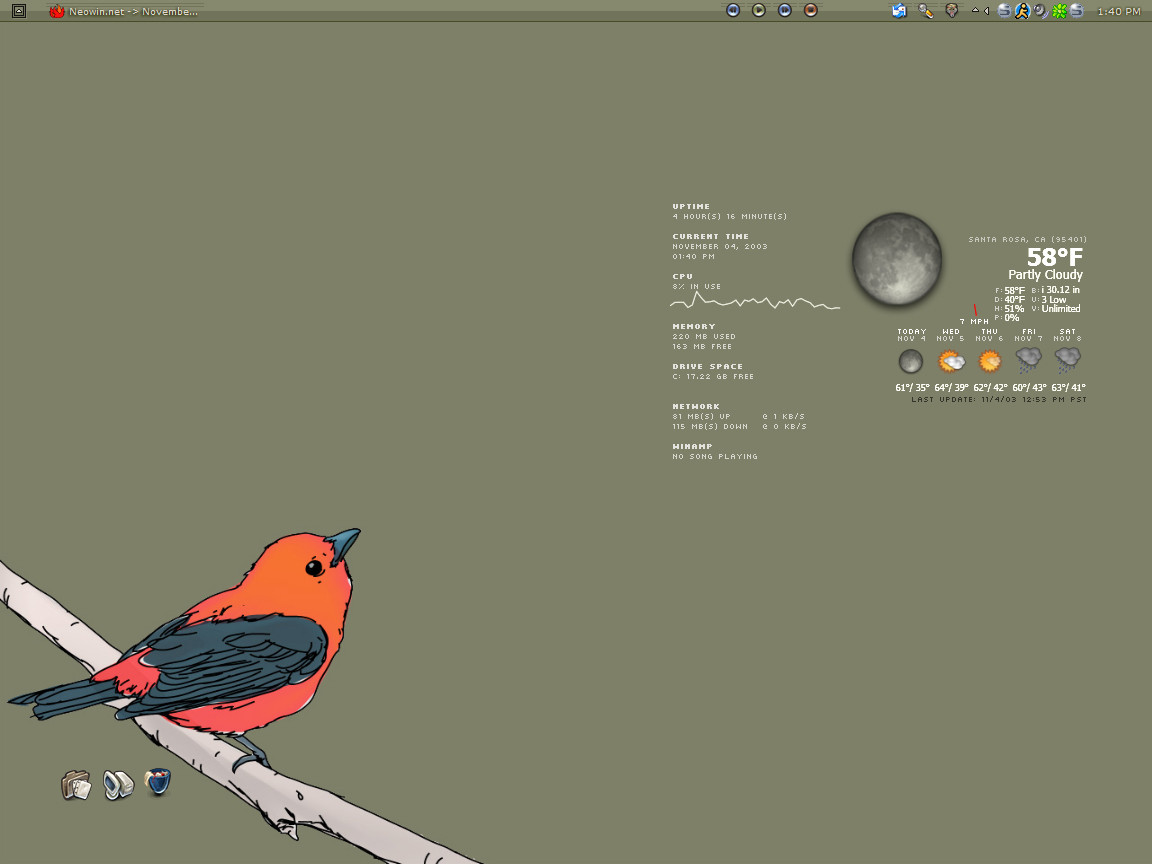Click the 7 MPH wind reading
The height and width of the screenshot is (864, 1152).
[974, 322]
